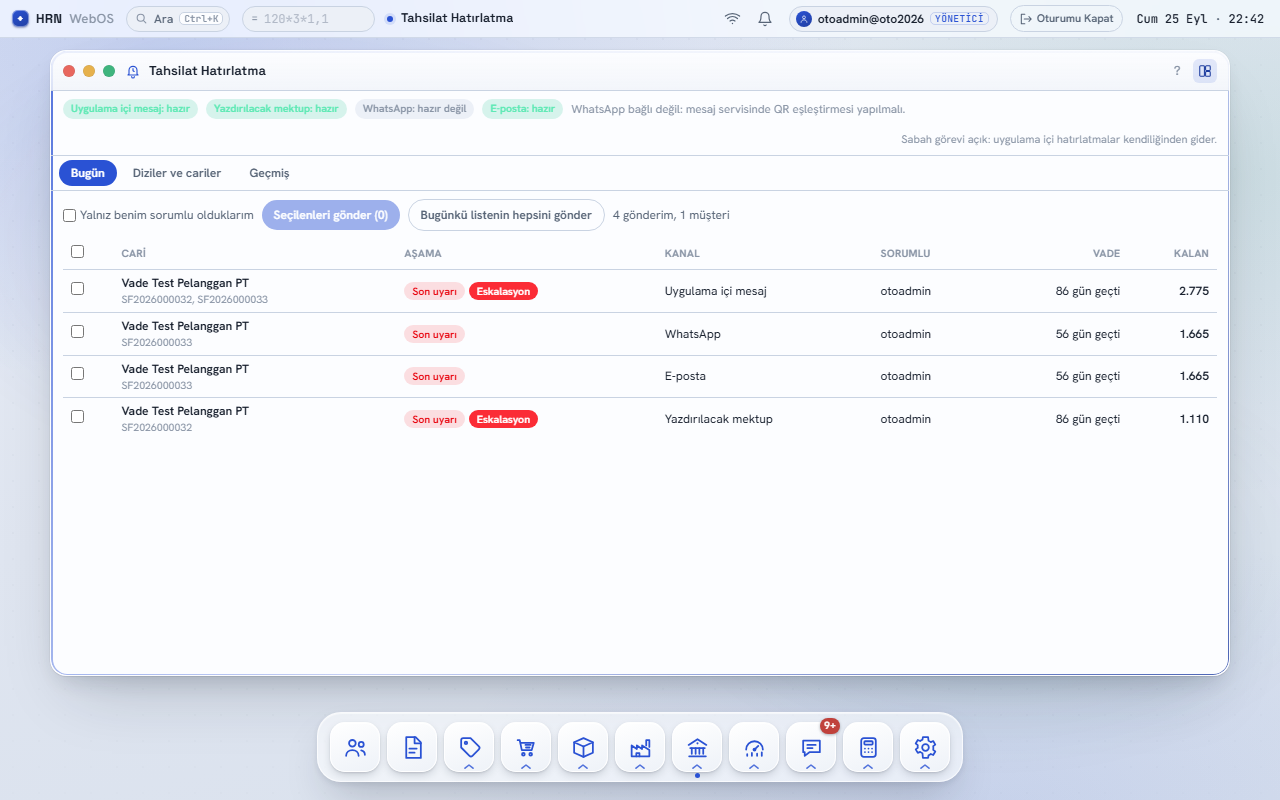The height and width of the screenshot is (800, 1280).
Task: Open the chat messages dock icon with 9+ badge
Action: [x=811, y=747]
